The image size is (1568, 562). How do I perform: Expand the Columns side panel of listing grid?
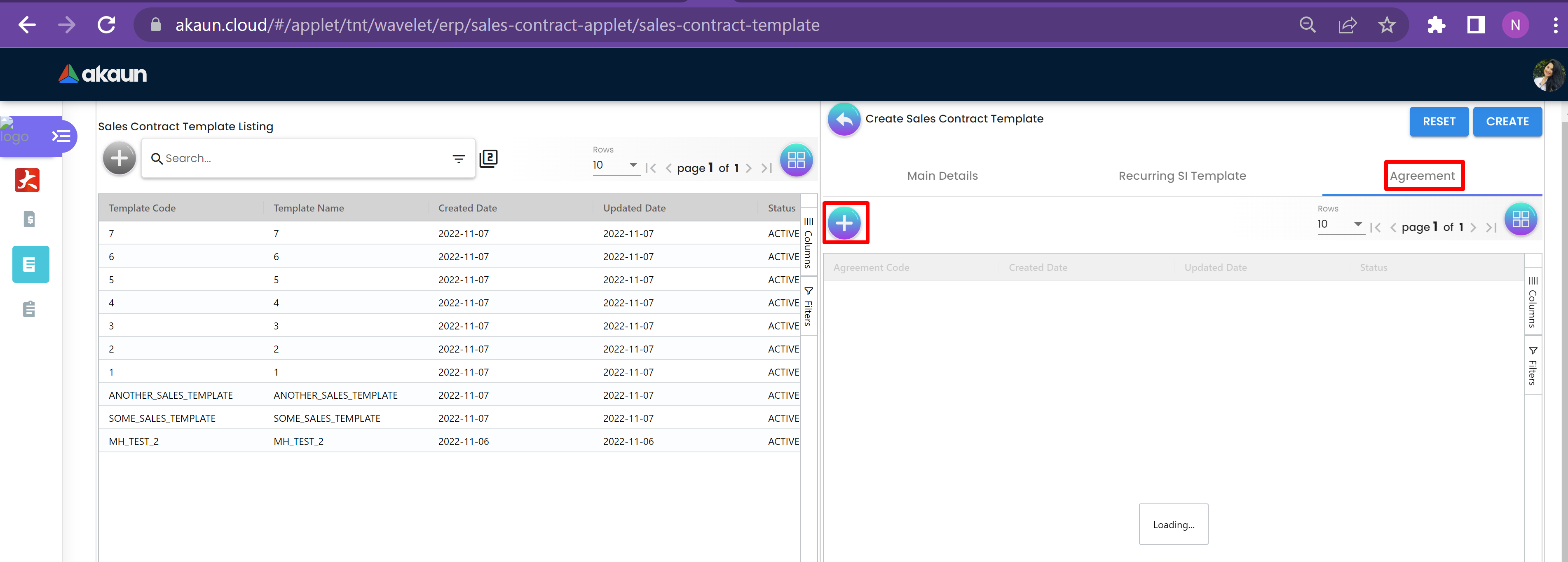tap(808, 242)
